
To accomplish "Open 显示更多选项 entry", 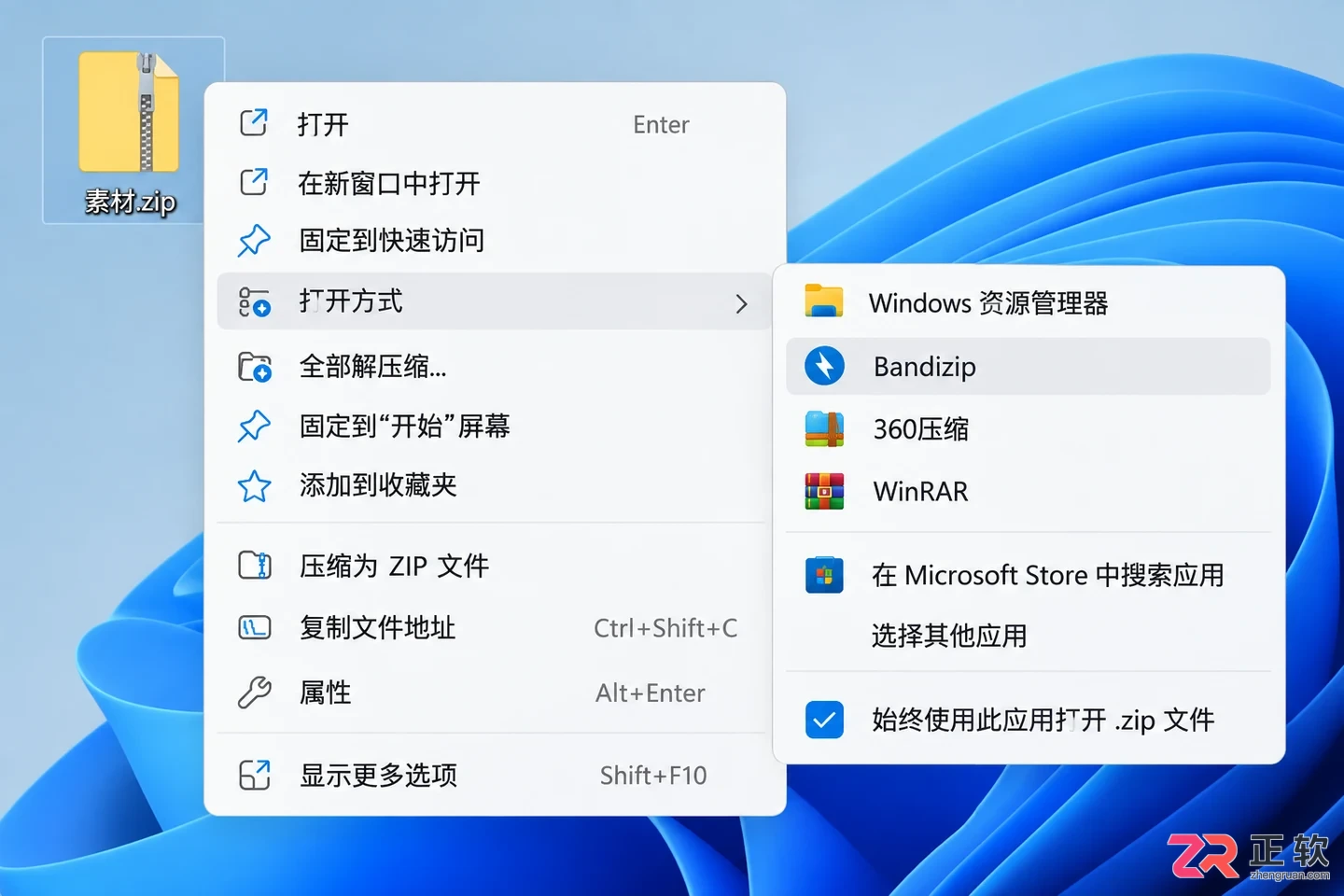I will coord(495,776).
